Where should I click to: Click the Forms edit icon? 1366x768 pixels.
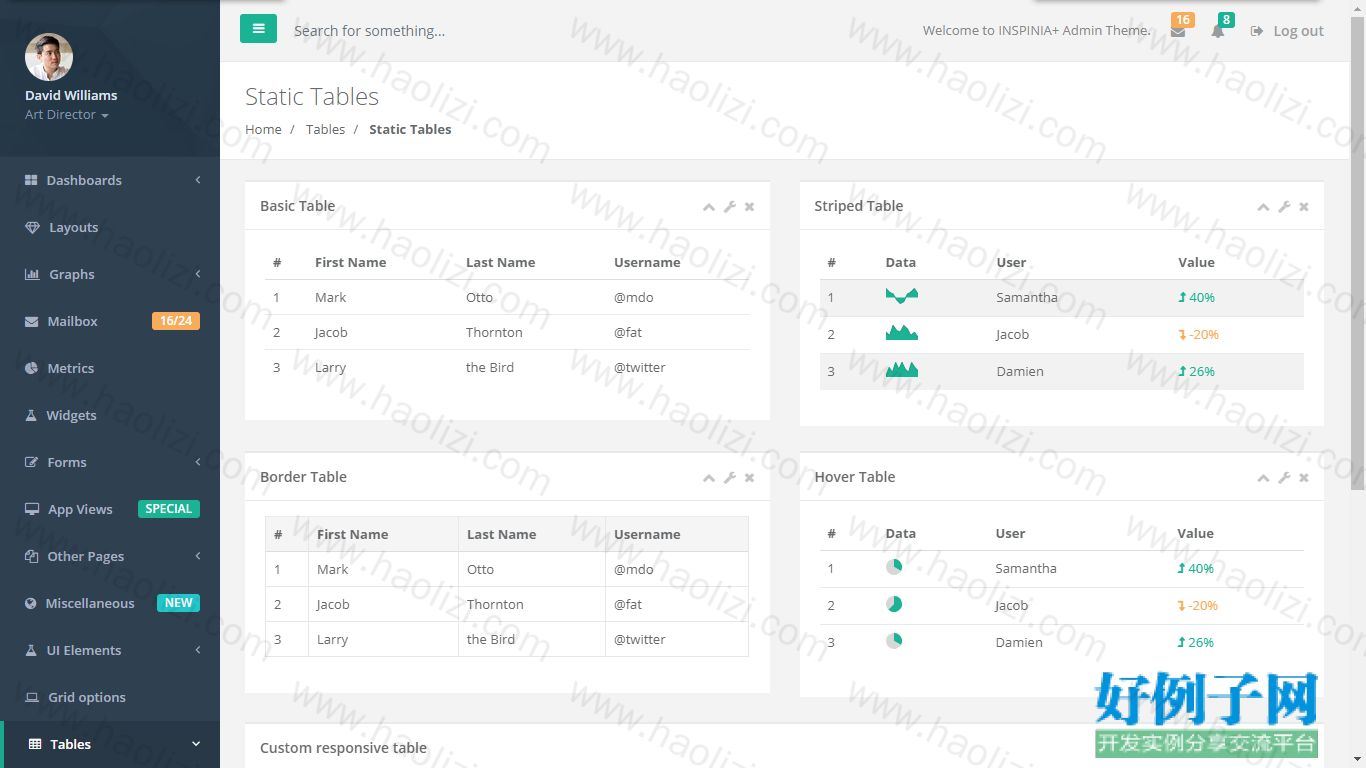[x=31, y=462]
